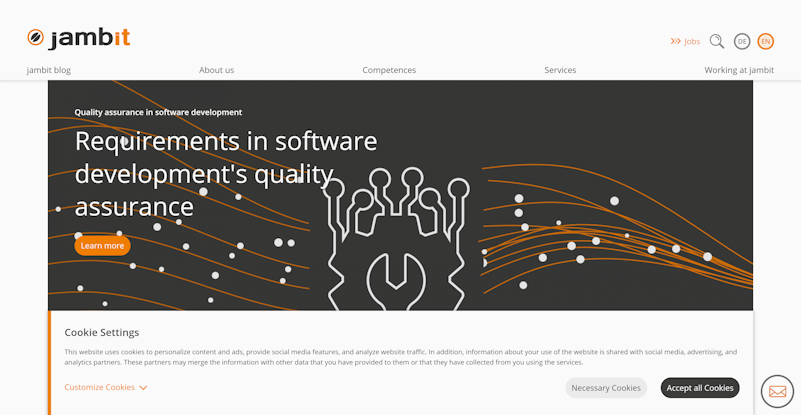Image resolution: width=801 pixels, height=415 pixels.
Task: Choose Necessary Cookies only
Action: coord(606,388)
